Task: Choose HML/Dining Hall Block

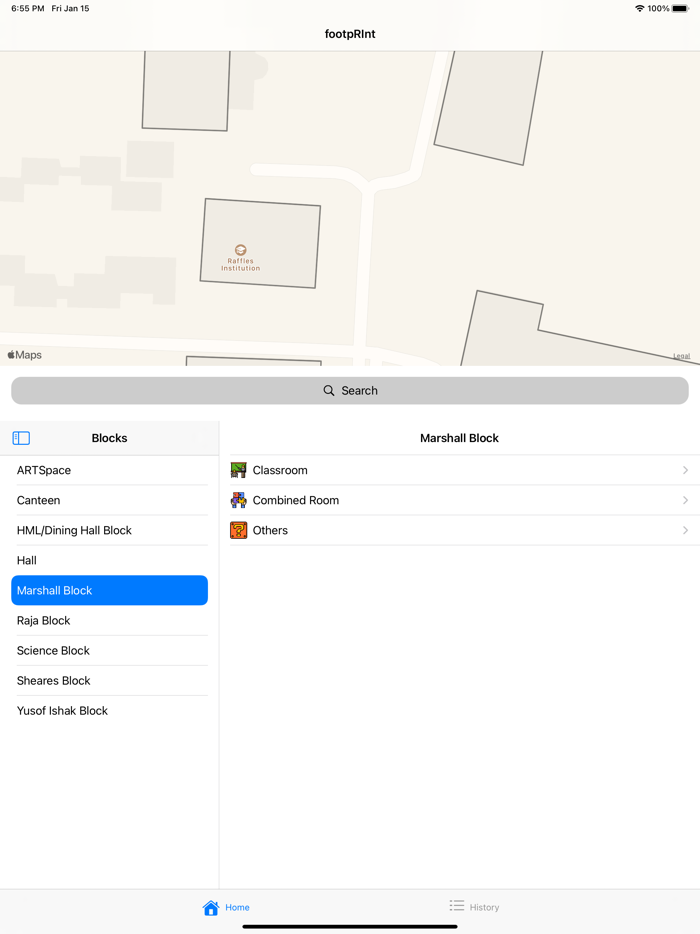Action: (110, 530)
